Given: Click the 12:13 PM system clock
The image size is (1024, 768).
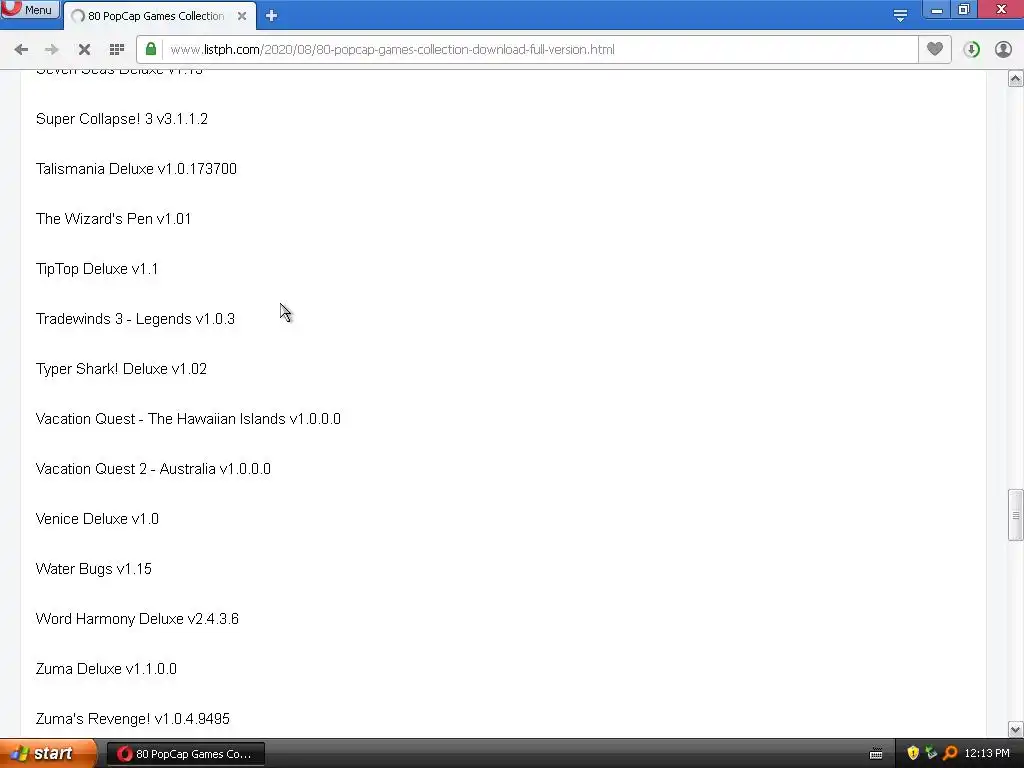Looking at the screenshot, I should pos(987,754).
